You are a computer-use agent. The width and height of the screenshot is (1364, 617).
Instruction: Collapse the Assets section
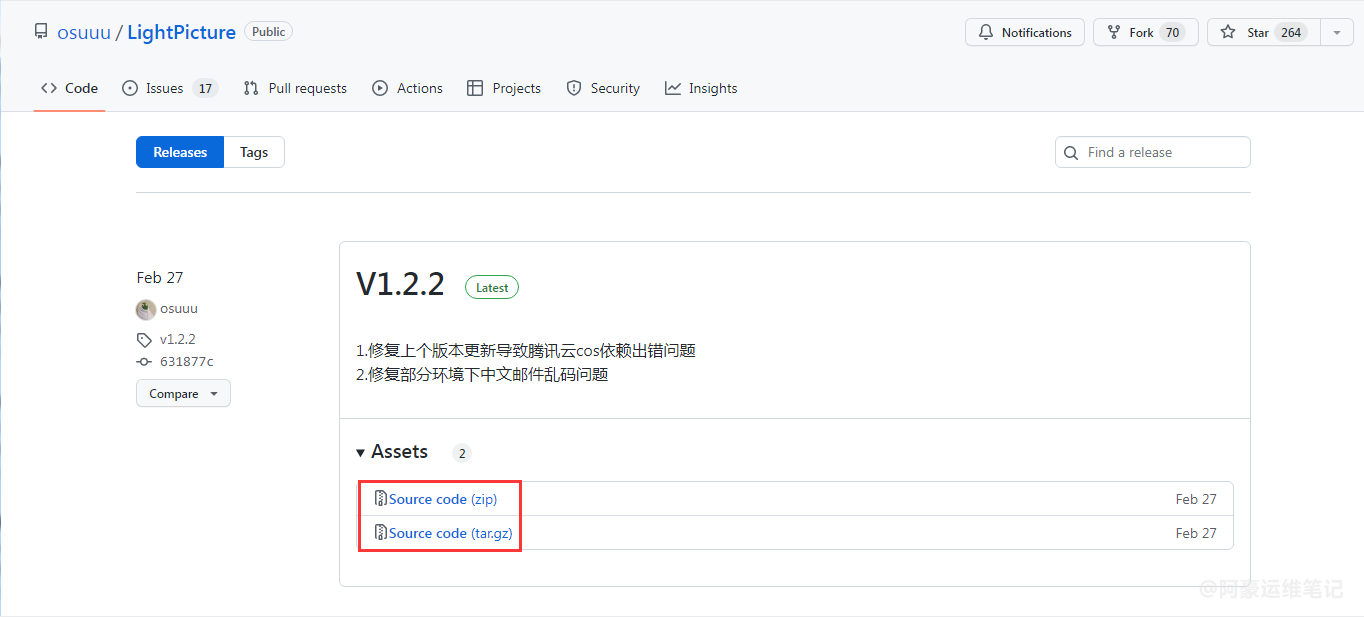(x=392, y=452)
